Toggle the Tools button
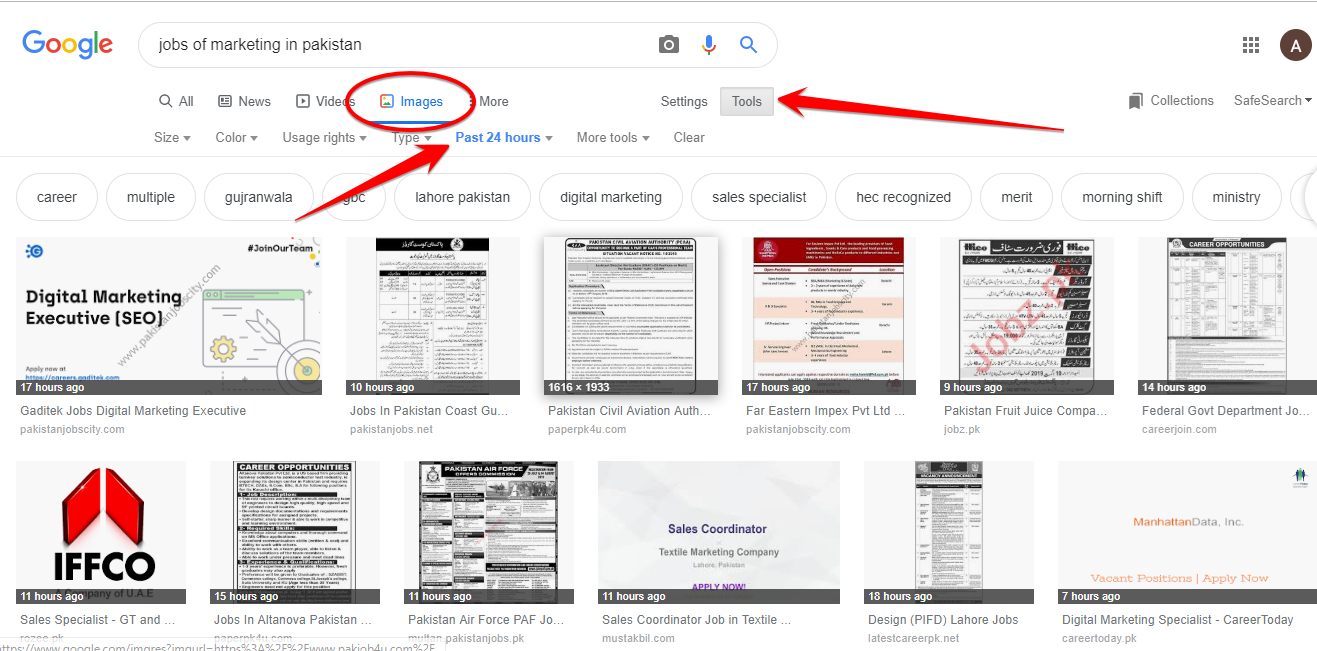 (746, 101)
